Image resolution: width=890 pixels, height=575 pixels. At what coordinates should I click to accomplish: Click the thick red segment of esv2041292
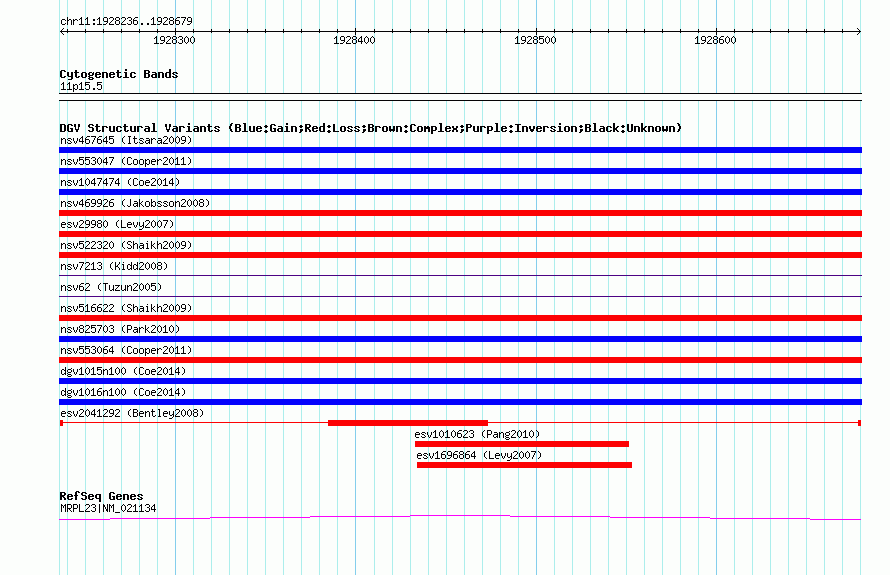[x=408, y=423]
